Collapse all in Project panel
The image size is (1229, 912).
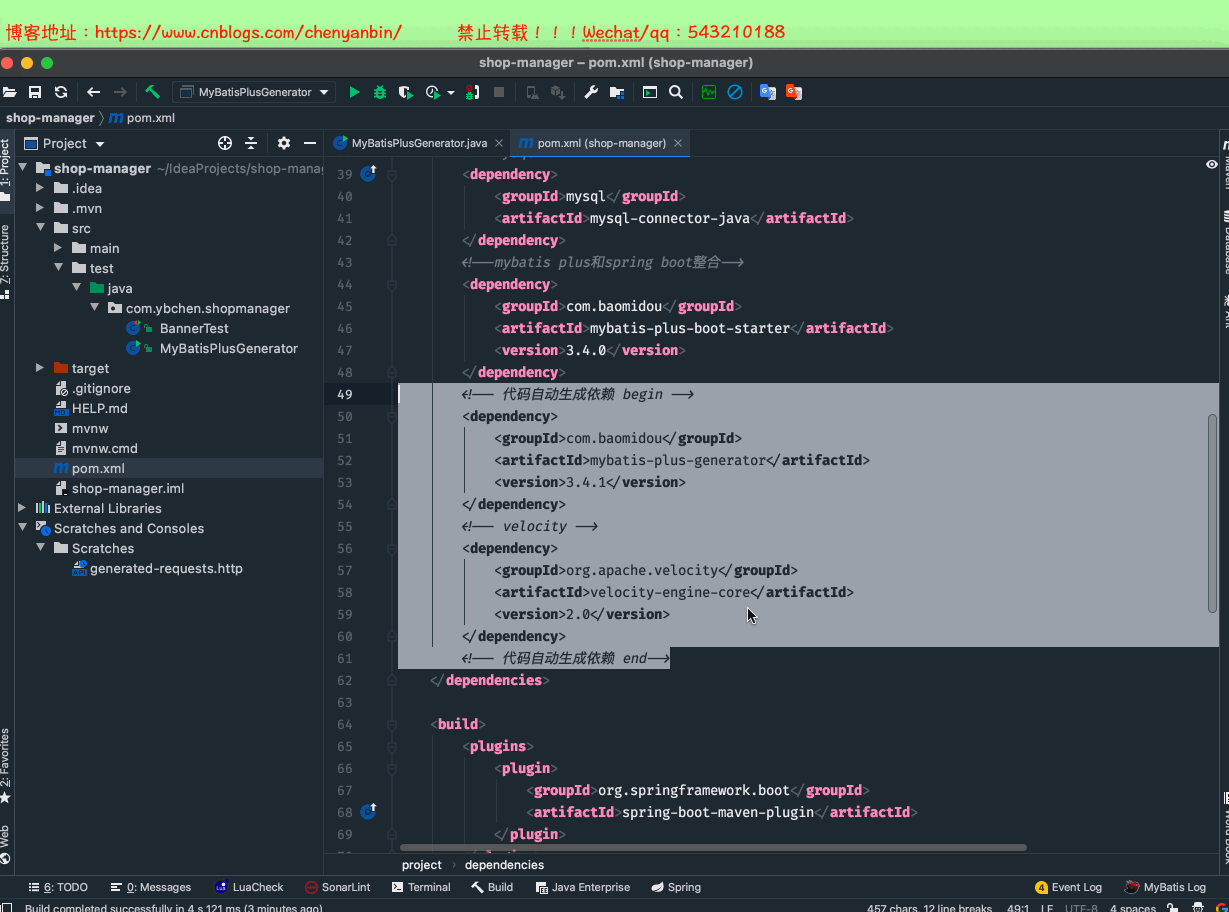(251, 143)
